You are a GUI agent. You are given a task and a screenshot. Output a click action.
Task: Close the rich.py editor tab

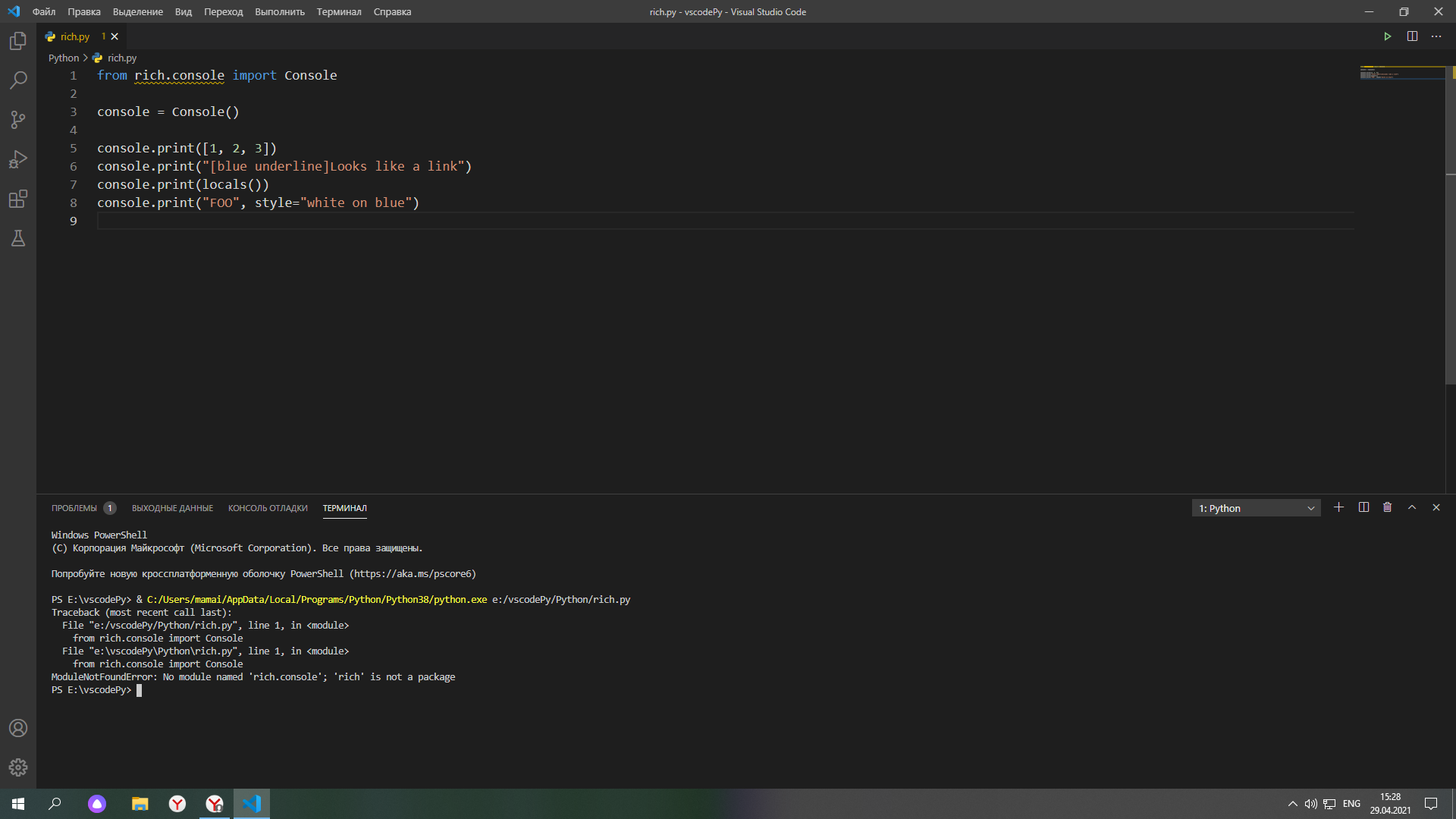point(115,36)
